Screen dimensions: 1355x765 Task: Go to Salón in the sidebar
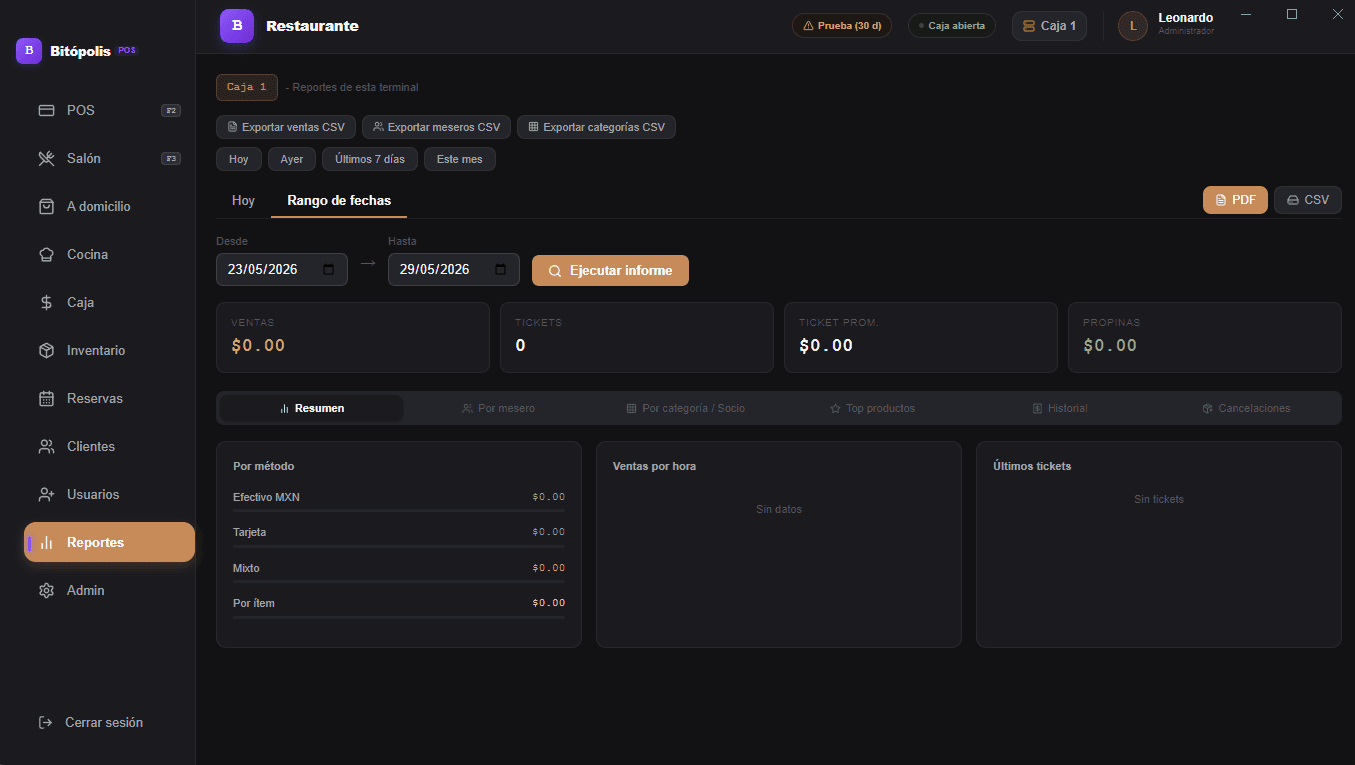[x=109, y=158]
